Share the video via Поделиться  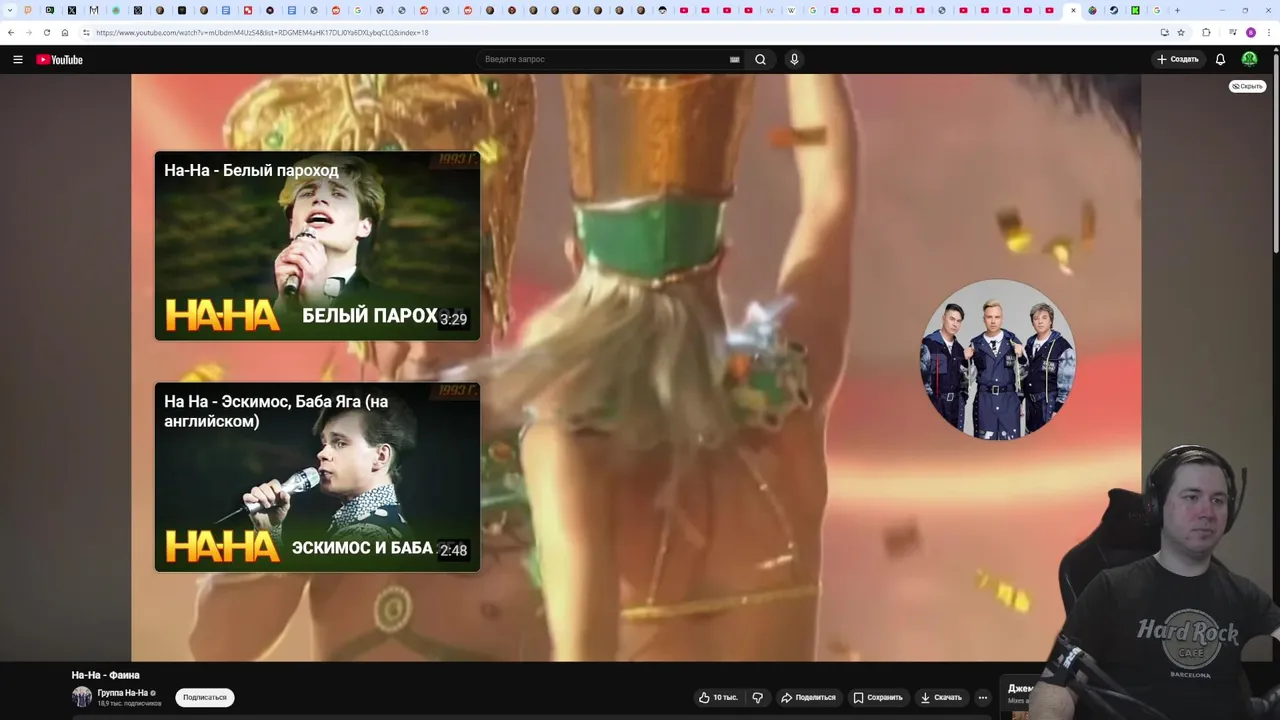click(808, 697)
